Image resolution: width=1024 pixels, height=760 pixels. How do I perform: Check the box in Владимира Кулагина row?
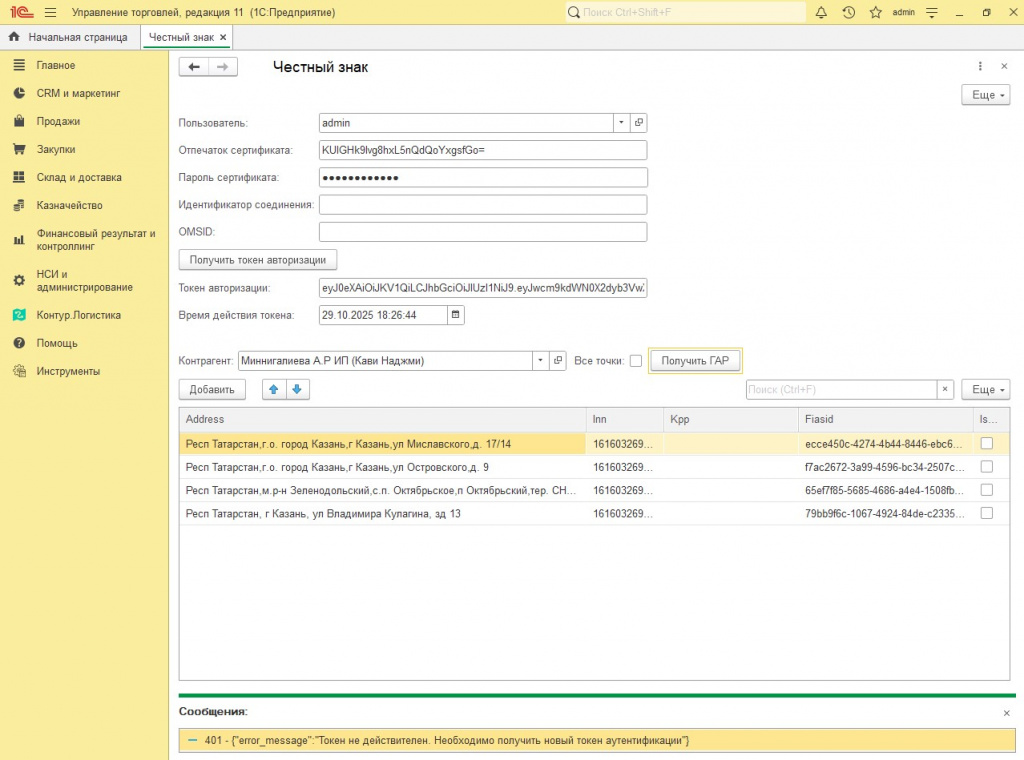pyautogui.click(x=987, y=513)
